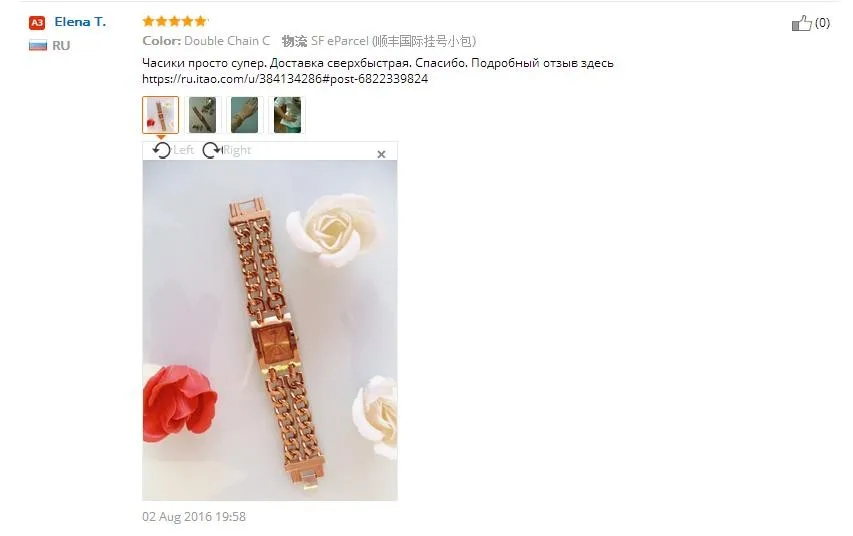Click the (0) likes count
This screenshot has width=853, height=536.
[x=822, y=23]
